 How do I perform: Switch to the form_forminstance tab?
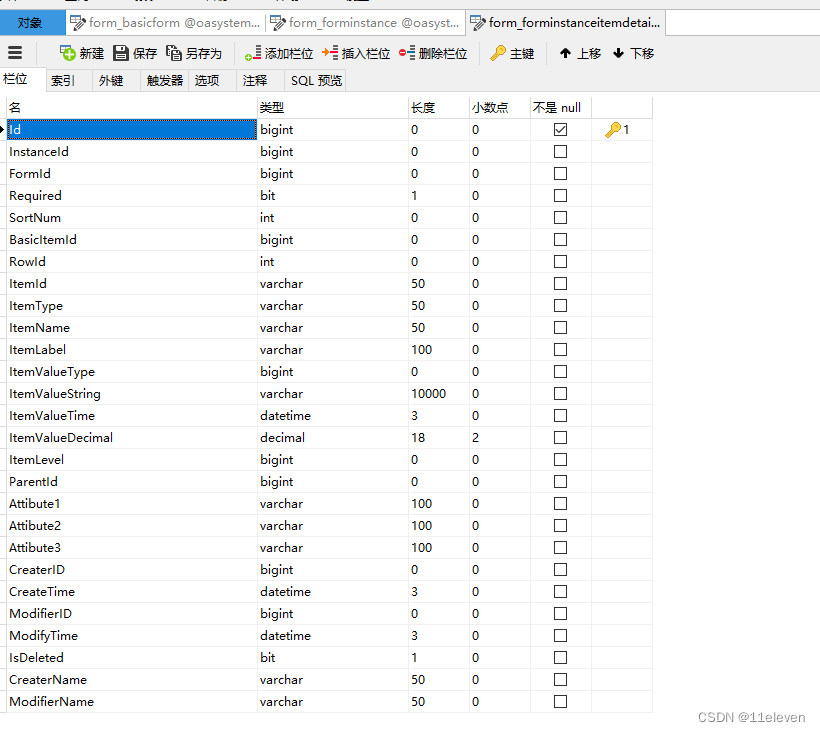click(x=365, y=23)
